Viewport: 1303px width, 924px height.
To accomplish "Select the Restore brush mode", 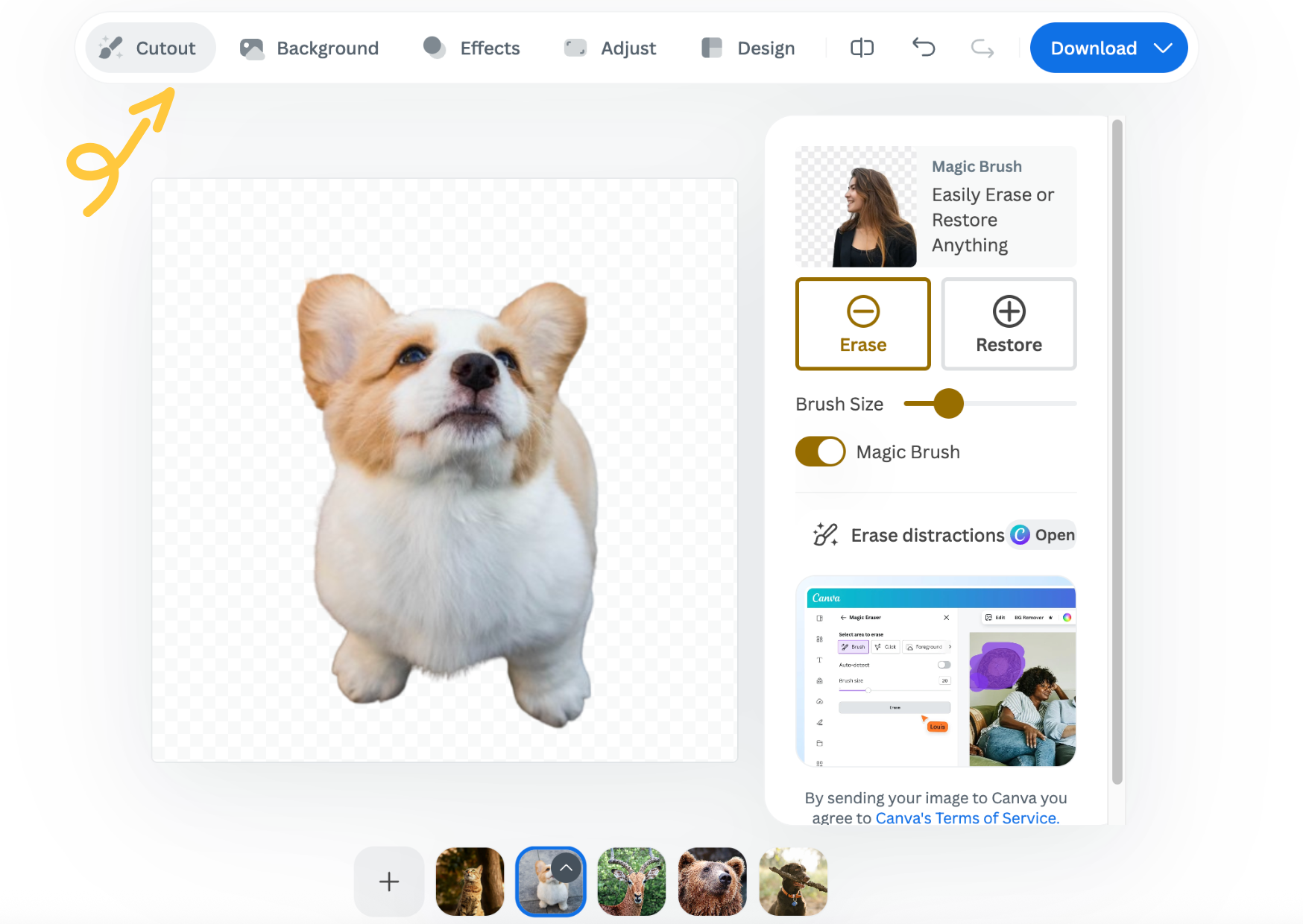I will (1009, 324).
